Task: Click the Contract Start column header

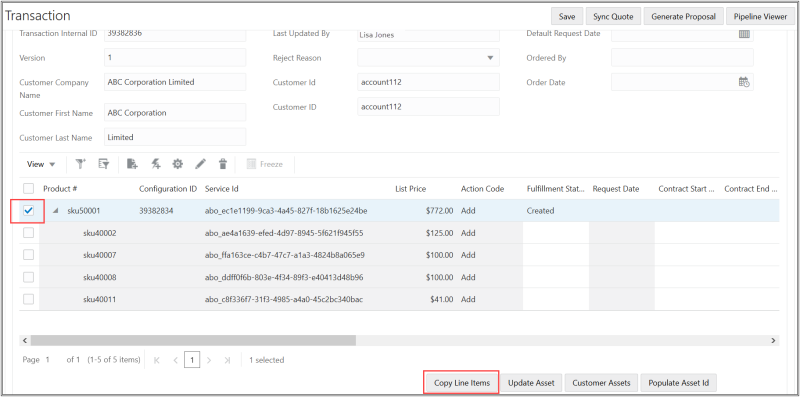Action: pos(686,189)
